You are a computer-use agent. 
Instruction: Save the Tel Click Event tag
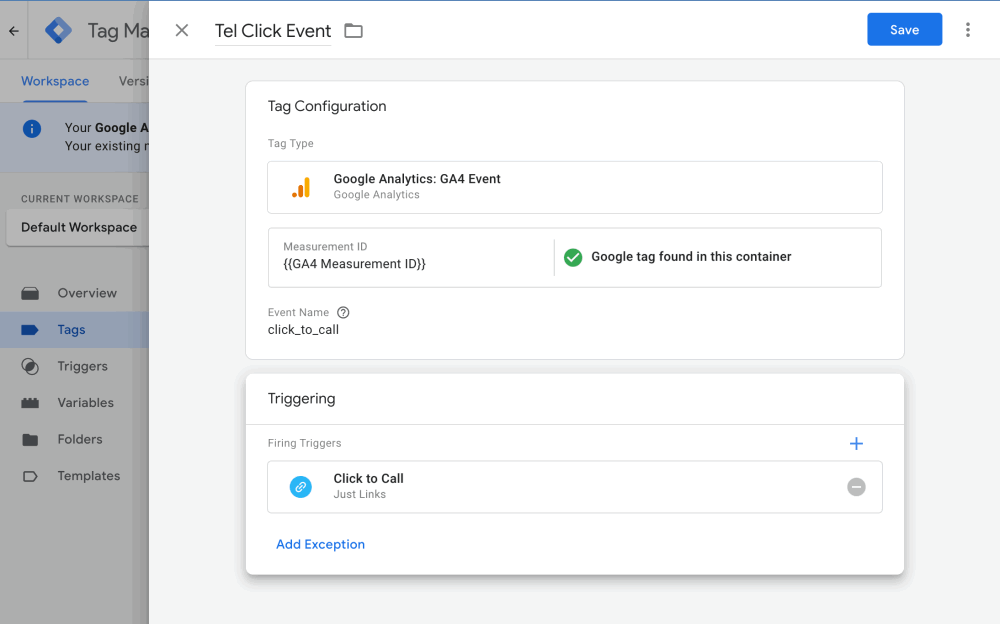904,29
